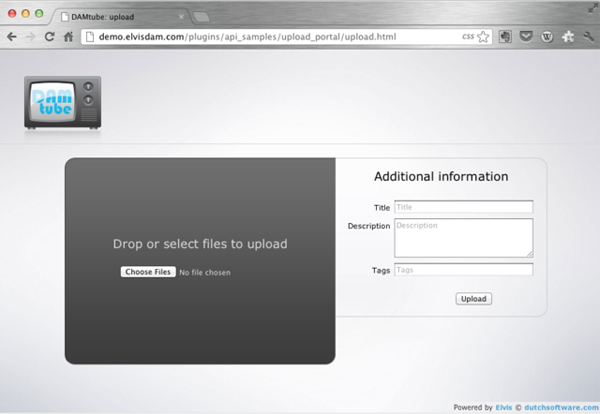Open the Elvis link in the footer
600x414 pixels.
[504, 407]
